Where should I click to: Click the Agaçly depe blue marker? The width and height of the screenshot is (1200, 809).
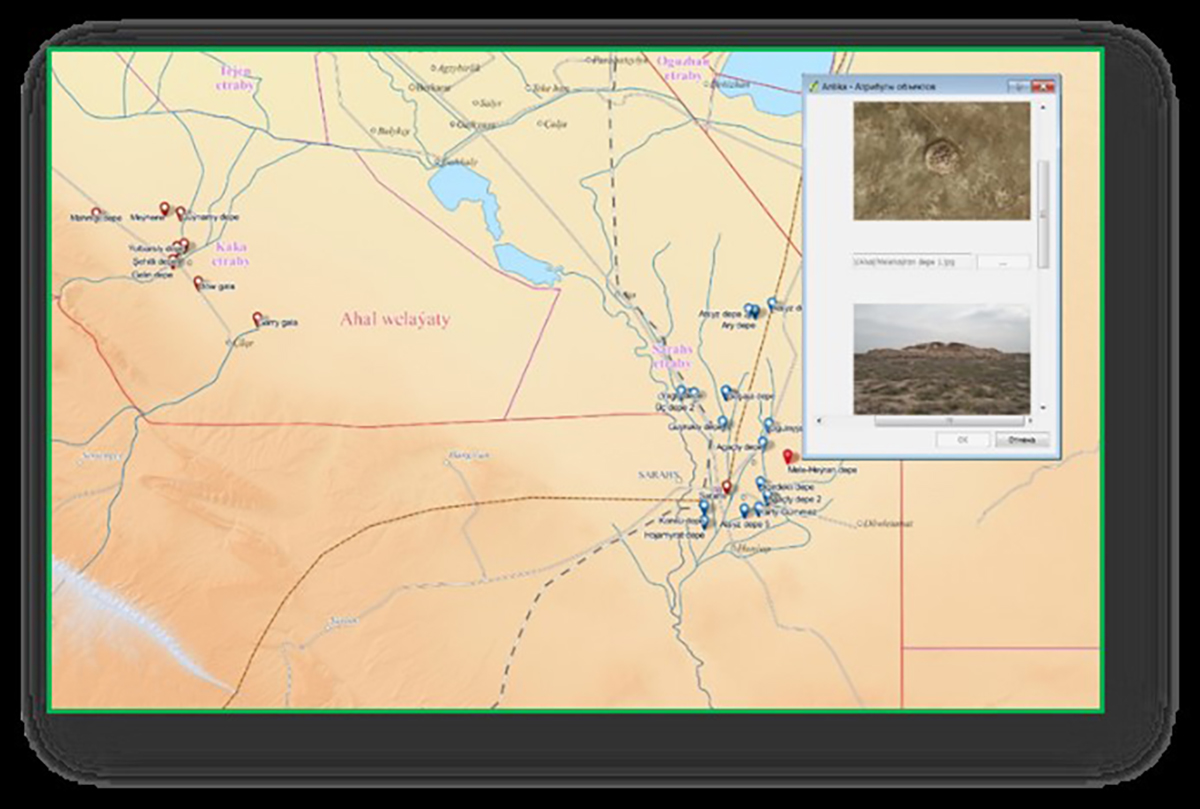pos(762,442)
